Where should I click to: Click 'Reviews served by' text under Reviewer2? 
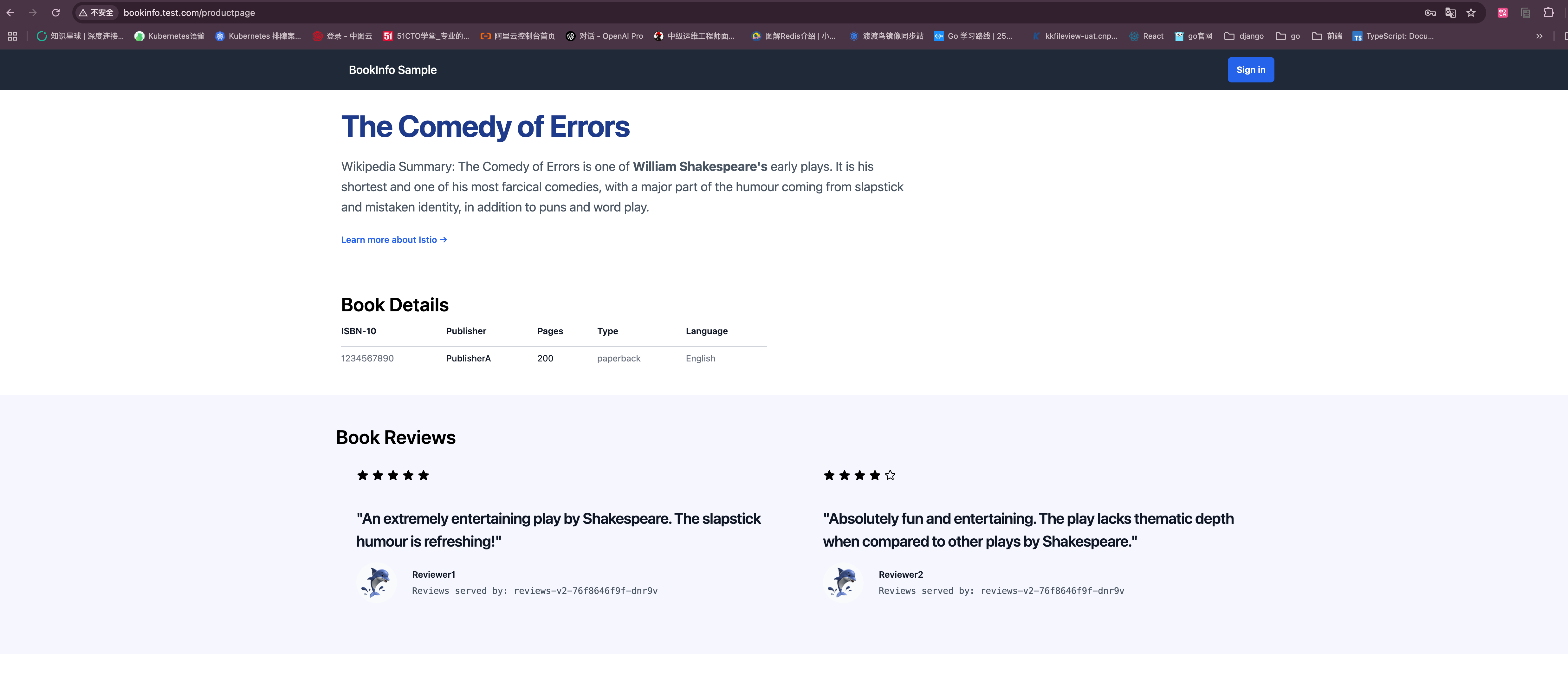click(x=1001, y=591)
